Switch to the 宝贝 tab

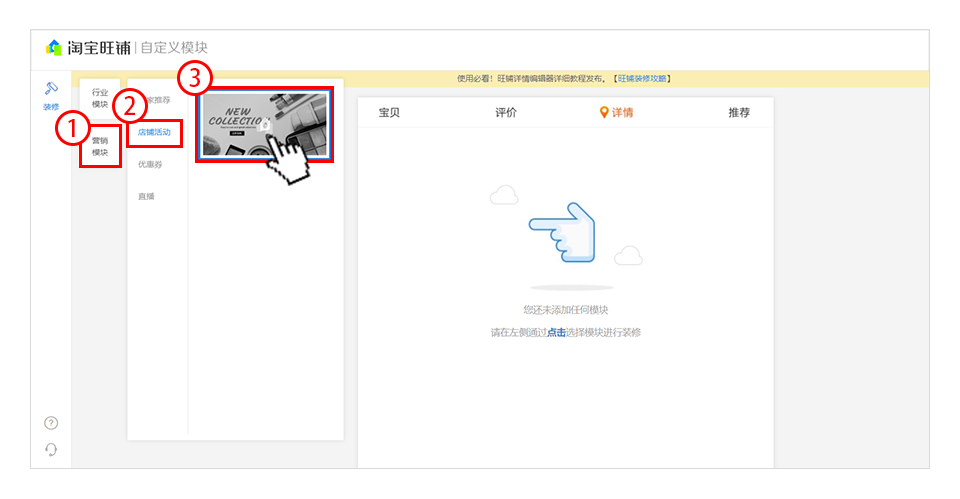(x=389, y=112)
